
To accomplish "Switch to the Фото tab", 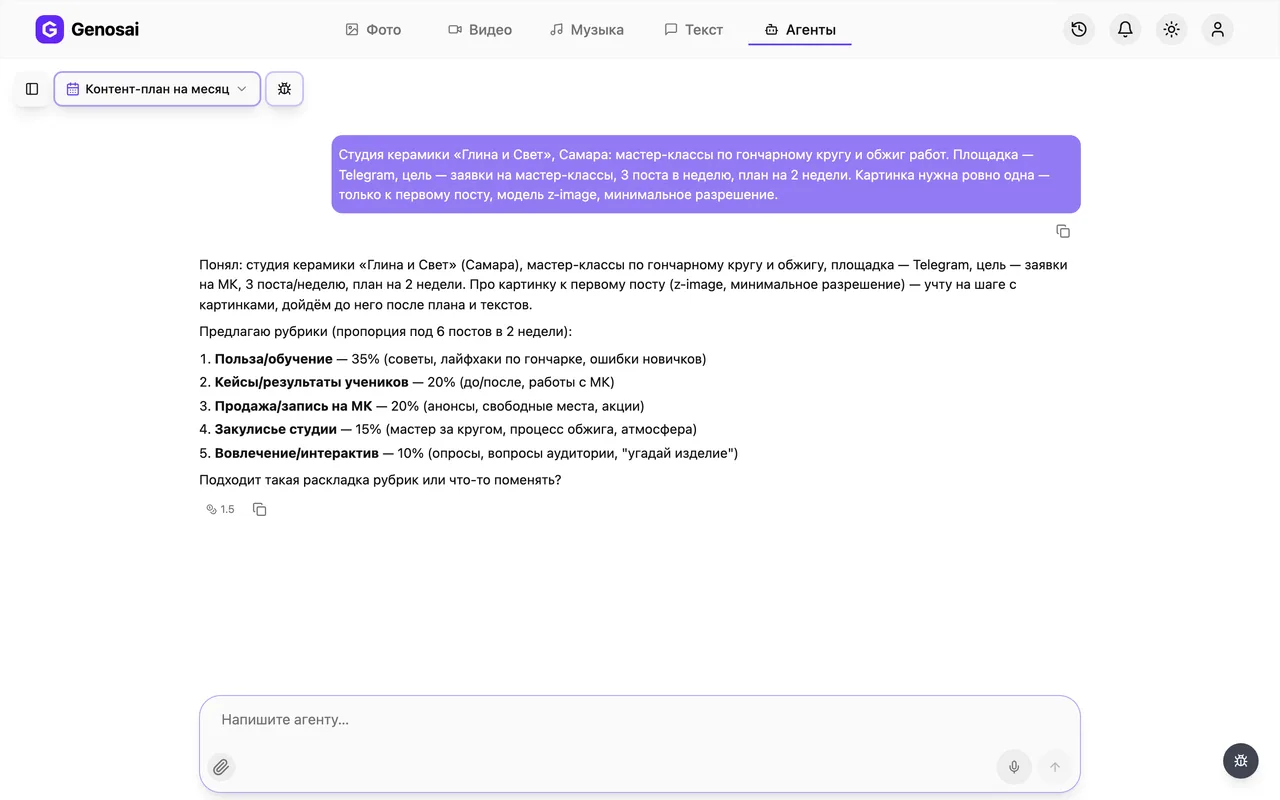I will [x=373, y=30].
